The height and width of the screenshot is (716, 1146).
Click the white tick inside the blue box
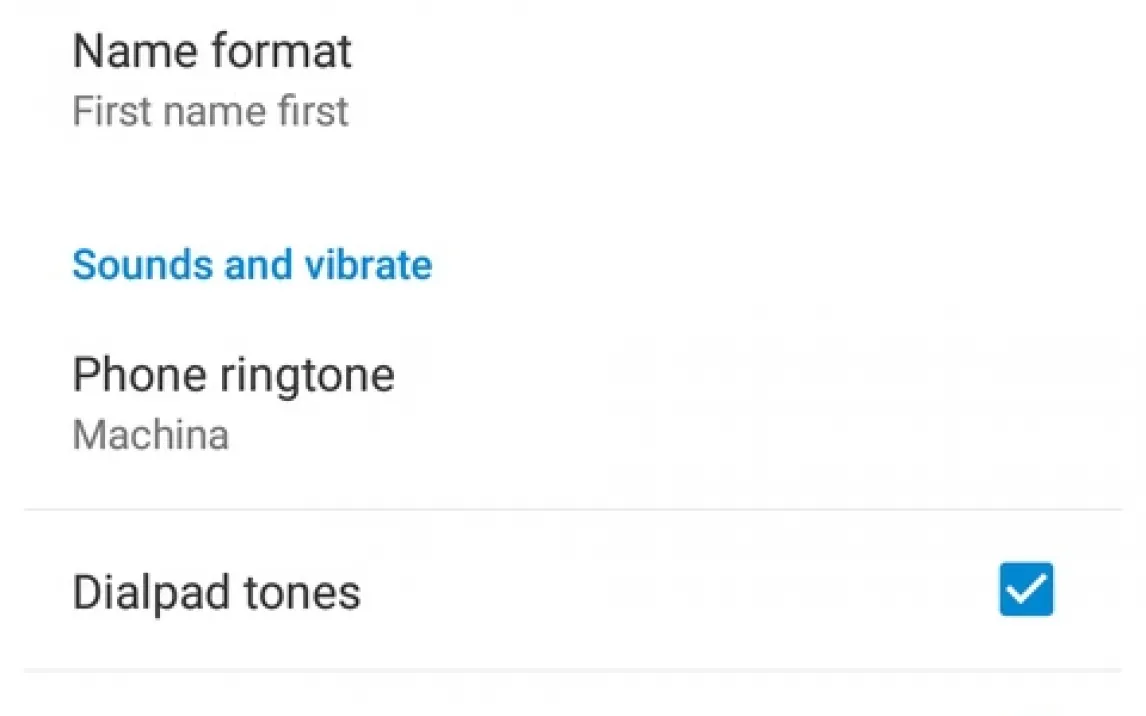(x=1026, y=590)
